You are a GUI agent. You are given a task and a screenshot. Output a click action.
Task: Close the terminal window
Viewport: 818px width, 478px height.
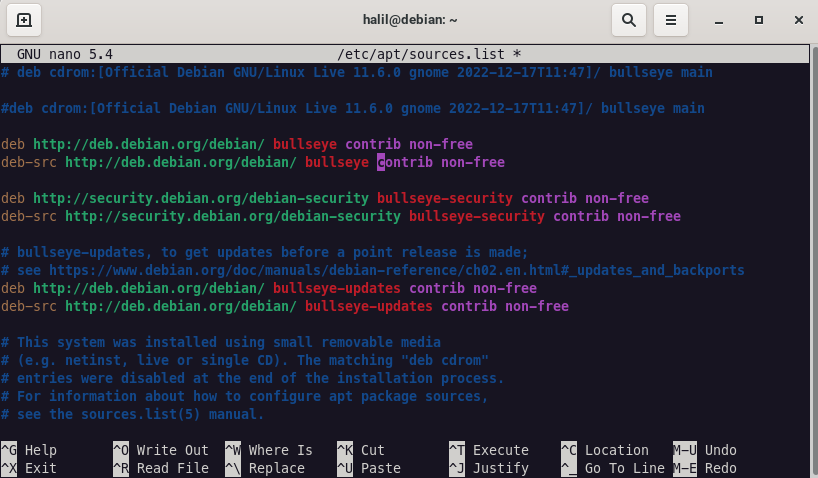[799, 20]
